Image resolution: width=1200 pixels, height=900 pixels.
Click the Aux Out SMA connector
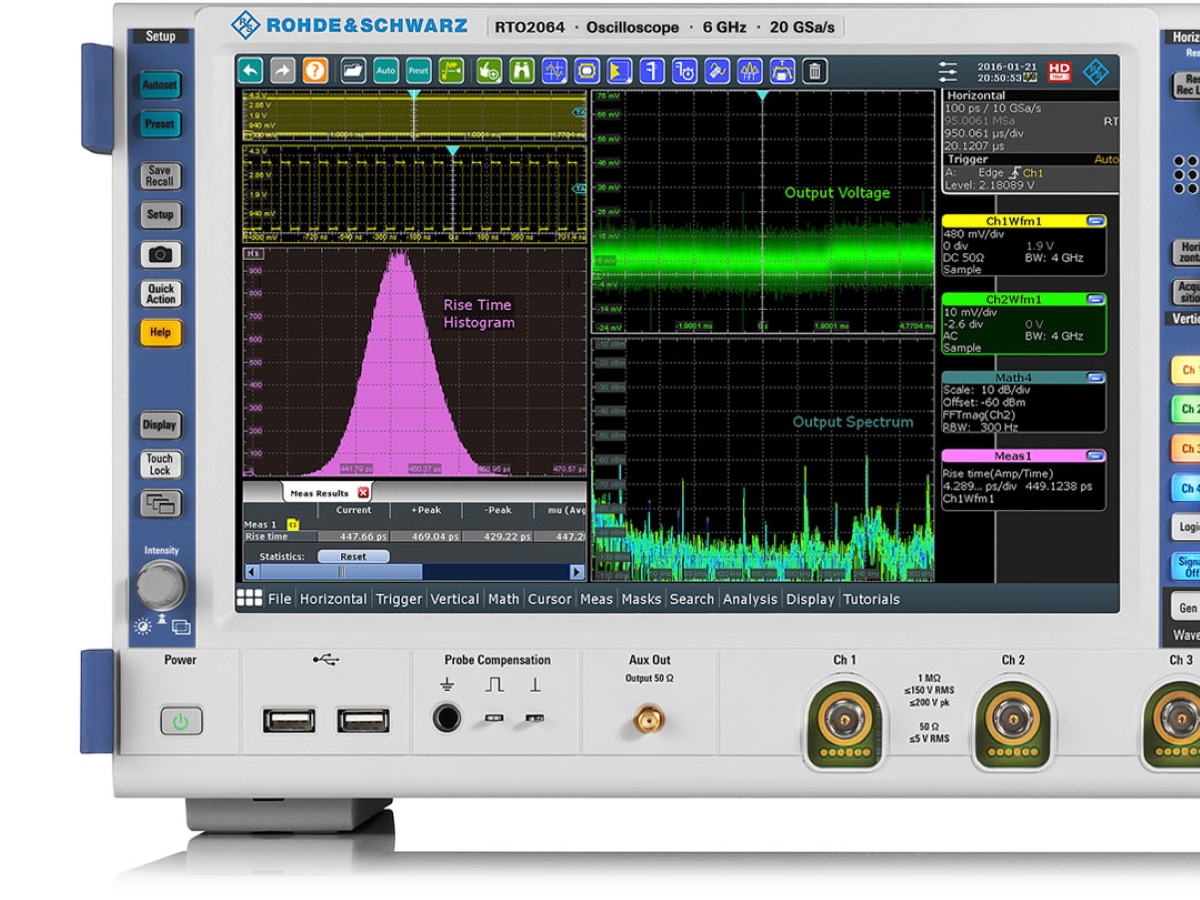point(649,718)
